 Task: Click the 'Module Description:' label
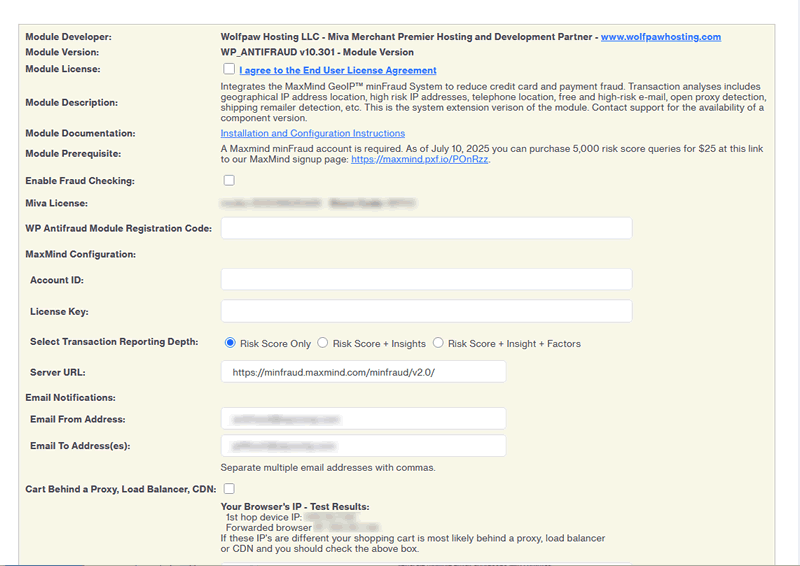click(x=71, y=103)
